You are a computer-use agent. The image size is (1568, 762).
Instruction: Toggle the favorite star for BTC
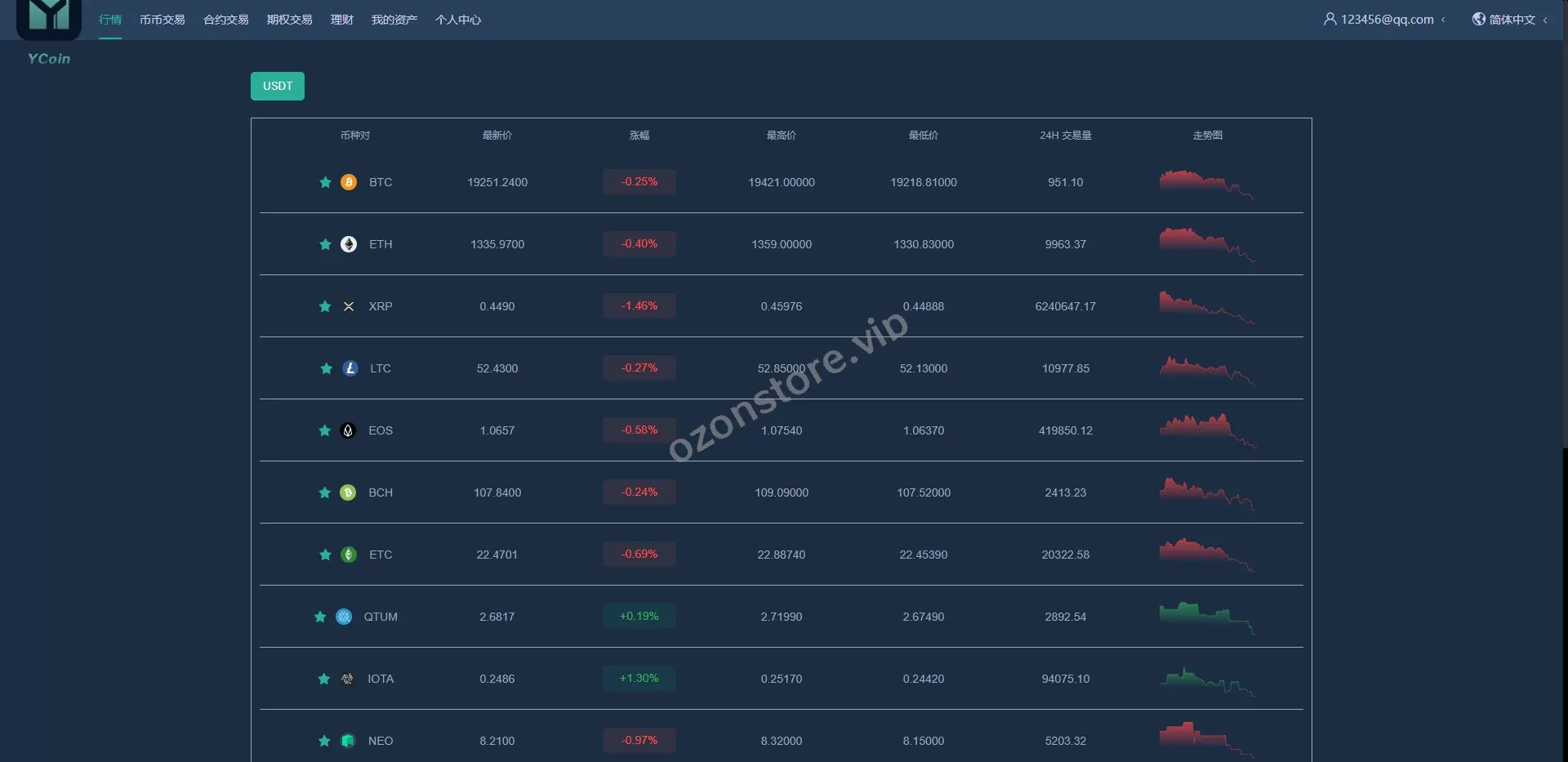(325, 182)
